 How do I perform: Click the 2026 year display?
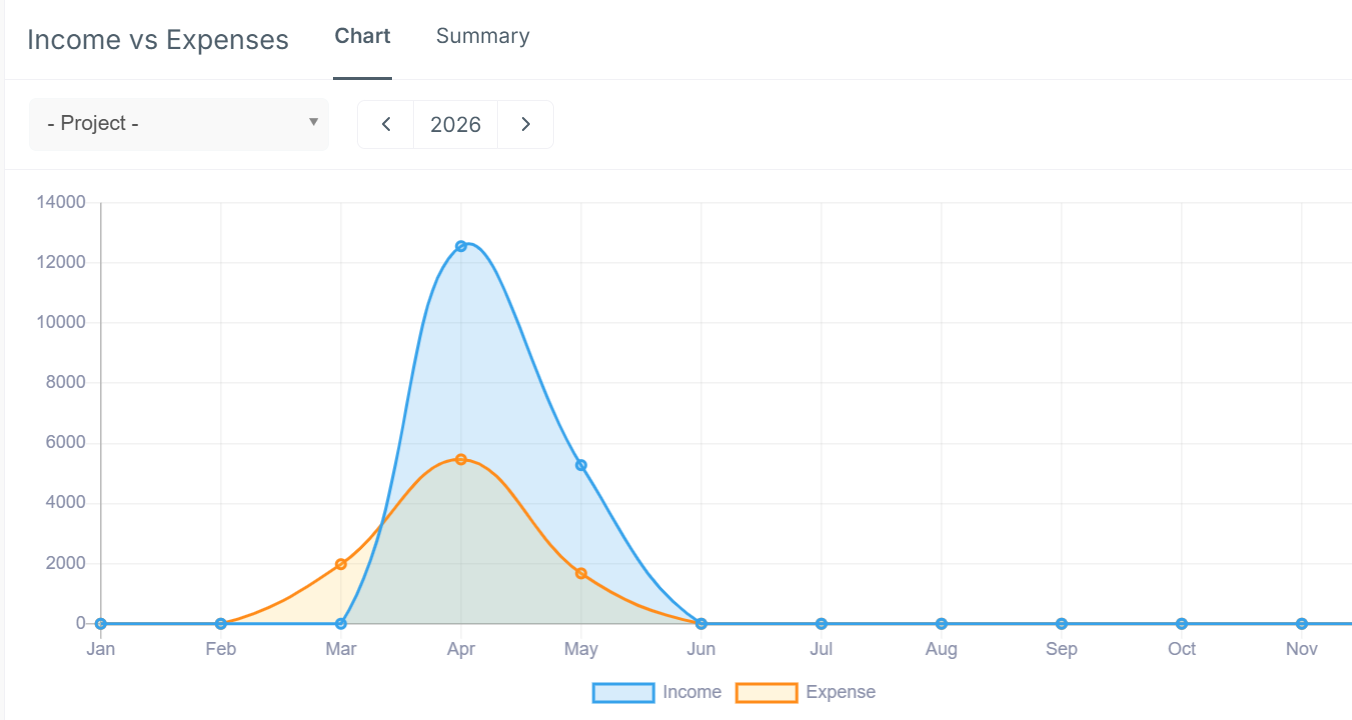click(456, 125)
